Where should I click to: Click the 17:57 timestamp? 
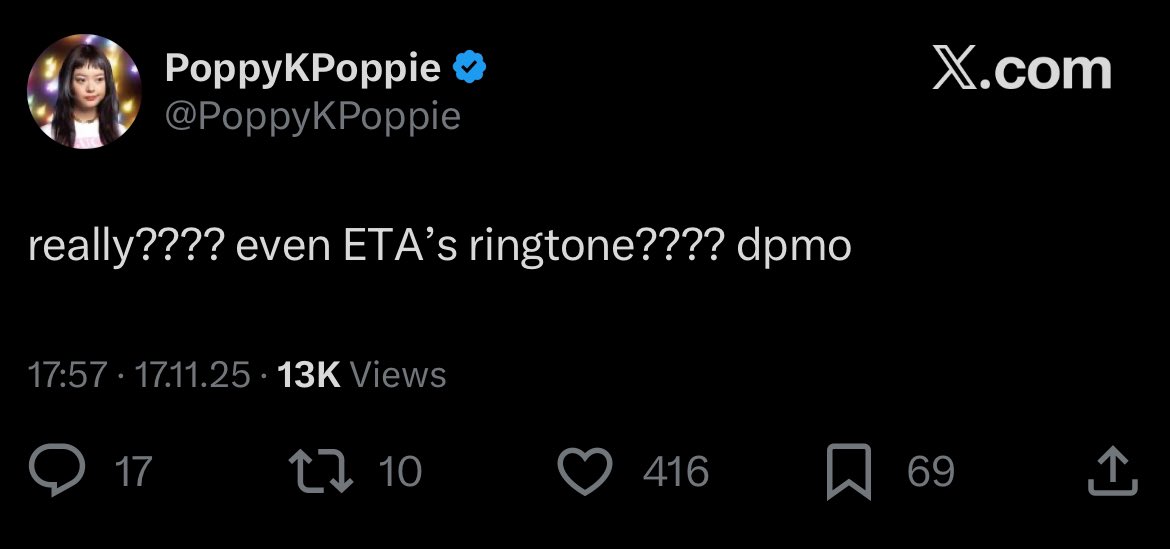(68, 375)
